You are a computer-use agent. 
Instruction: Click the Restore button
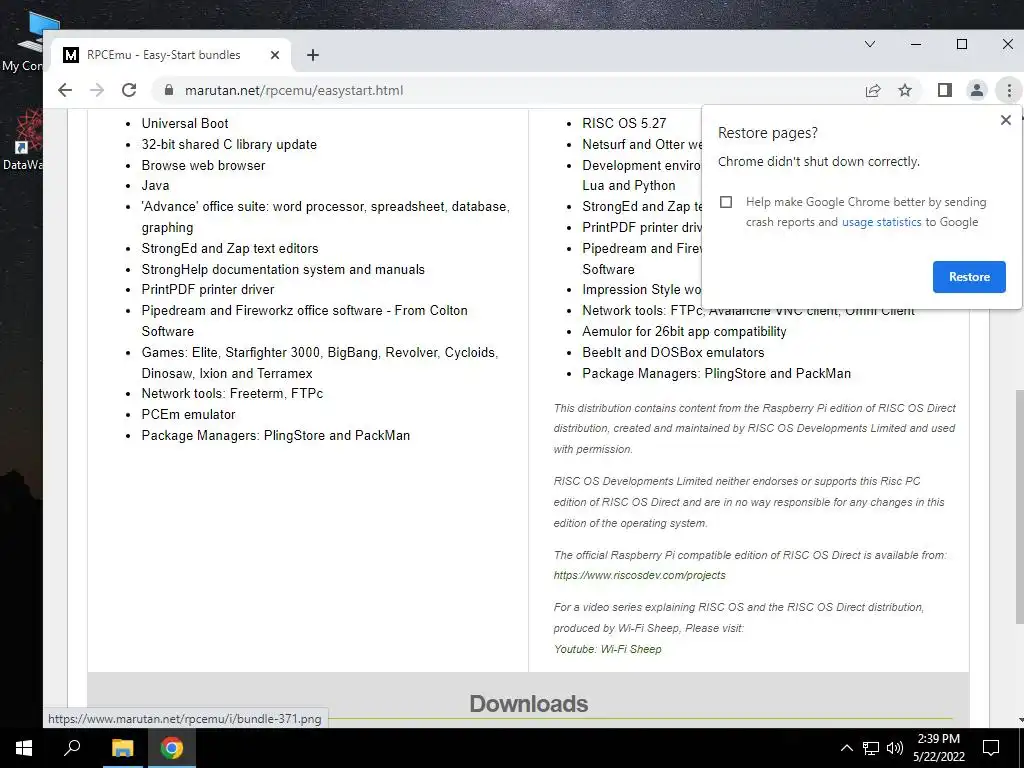click(969, 277)
